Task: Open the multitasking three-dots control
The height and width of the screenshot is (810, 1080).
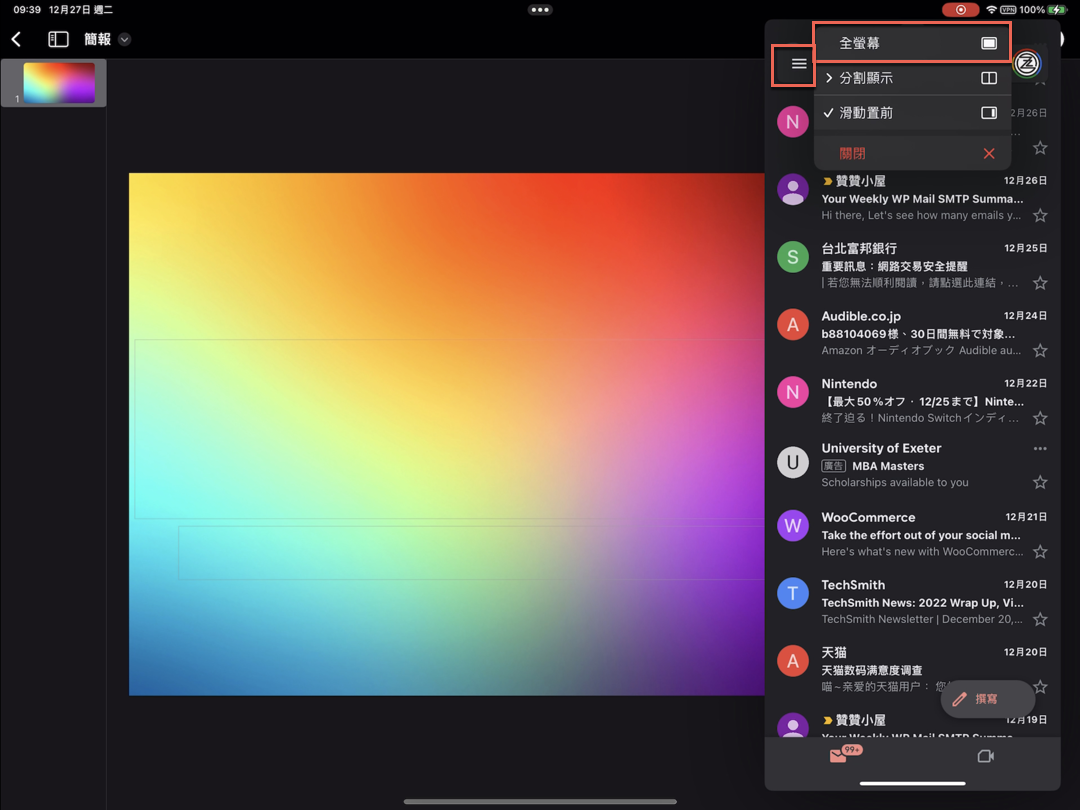Action: tap(540, 10)
